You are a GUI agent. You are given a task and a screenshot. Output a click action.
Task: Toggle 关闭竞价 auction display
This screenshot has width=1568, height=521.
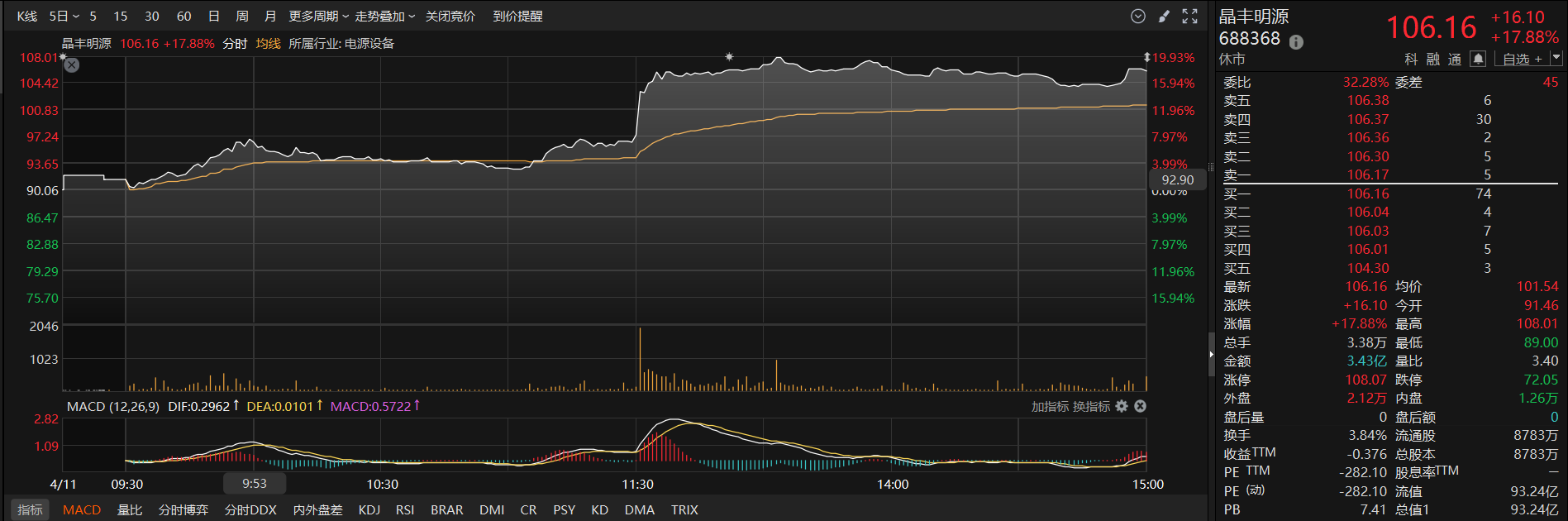[450, 17]
